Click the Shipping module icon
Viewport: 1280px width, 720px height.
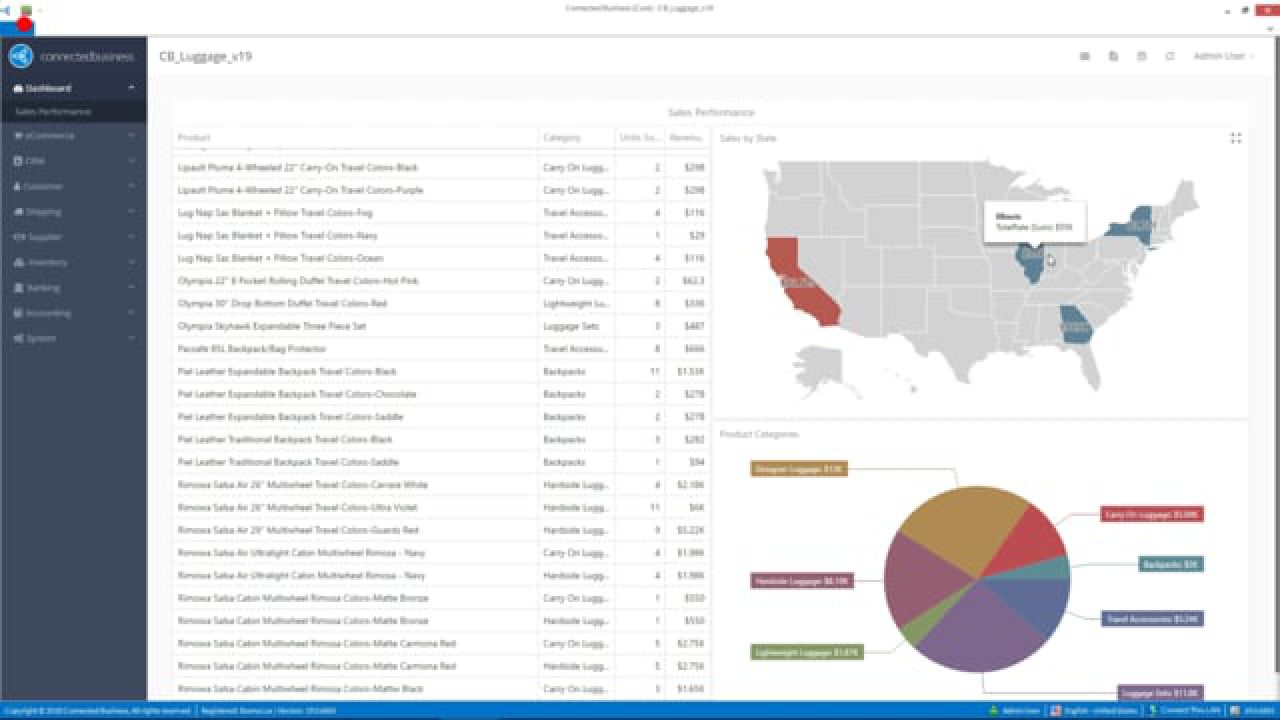[x=21, y=211]
